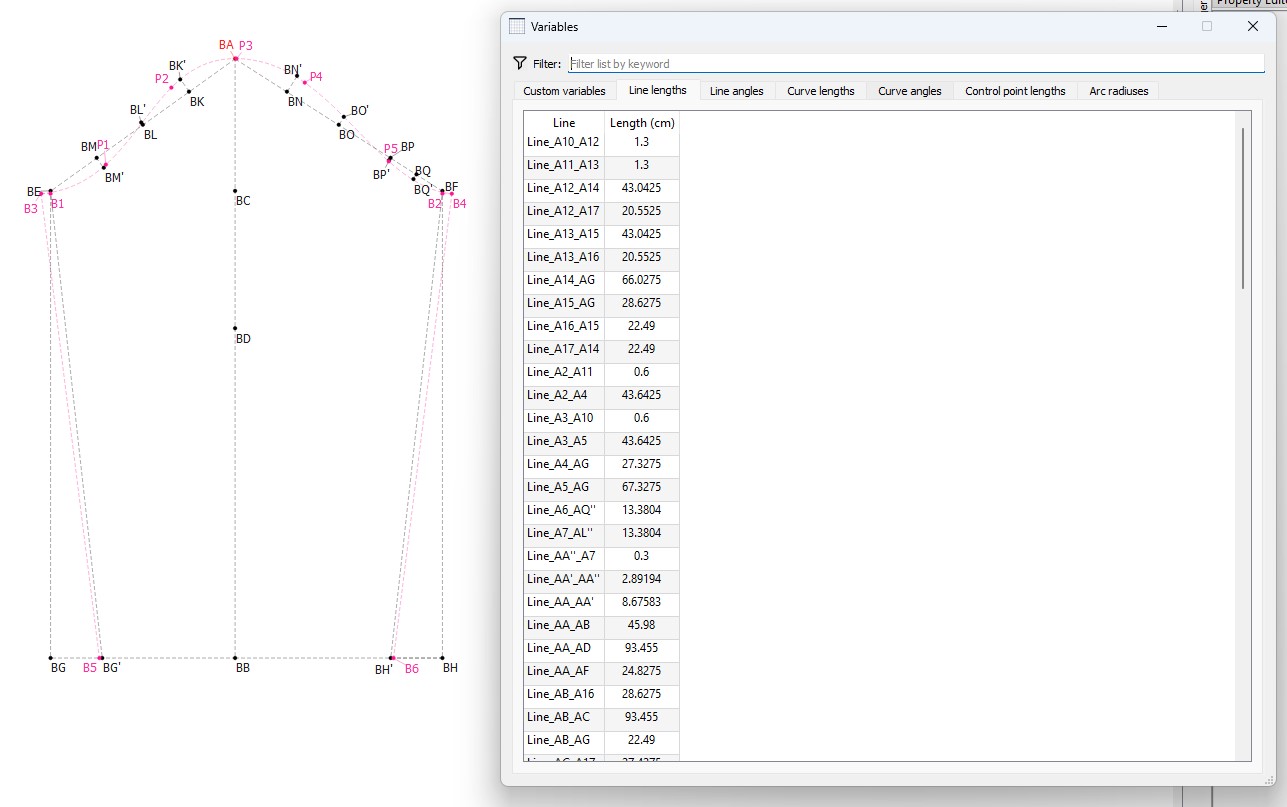Select the Line_A2_A11 row
Viewport: 1287px width, 807px height.
601,372
